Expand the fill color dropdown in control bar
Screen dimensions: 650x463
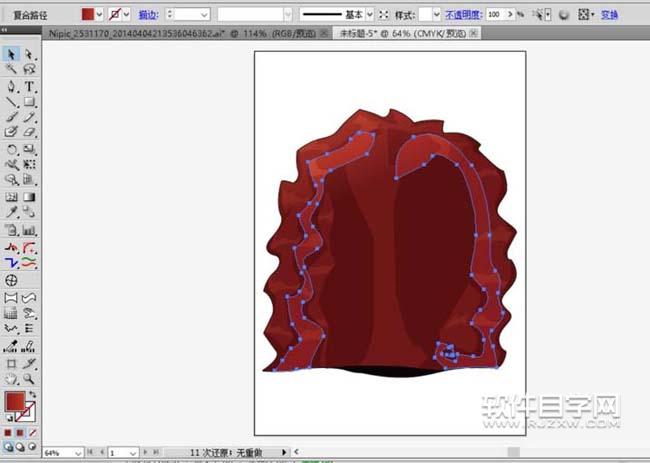pyautogui.click(x=100, y=15)
